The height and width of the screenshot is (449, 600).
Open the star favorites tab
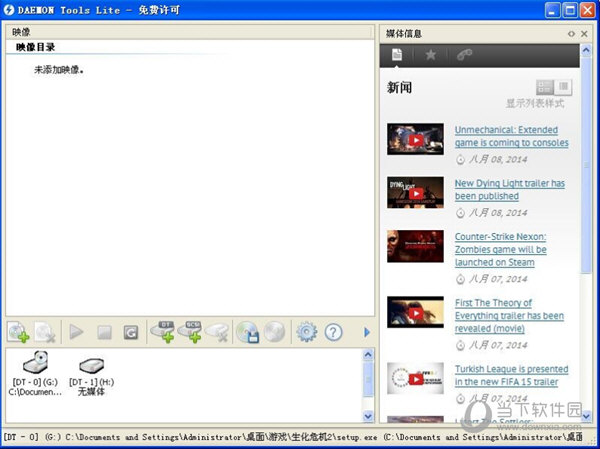tap(430, 55)
